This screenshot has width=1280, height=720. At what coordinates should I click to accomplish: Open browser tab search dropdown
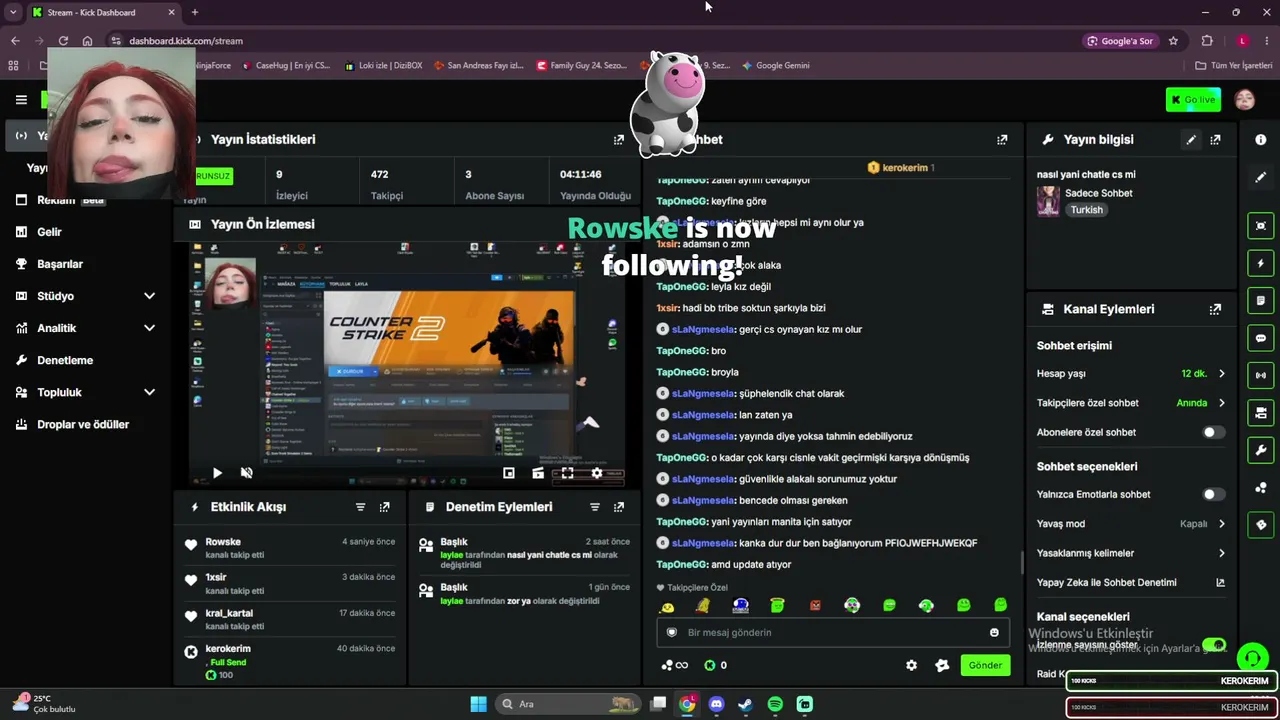point(13,12)
